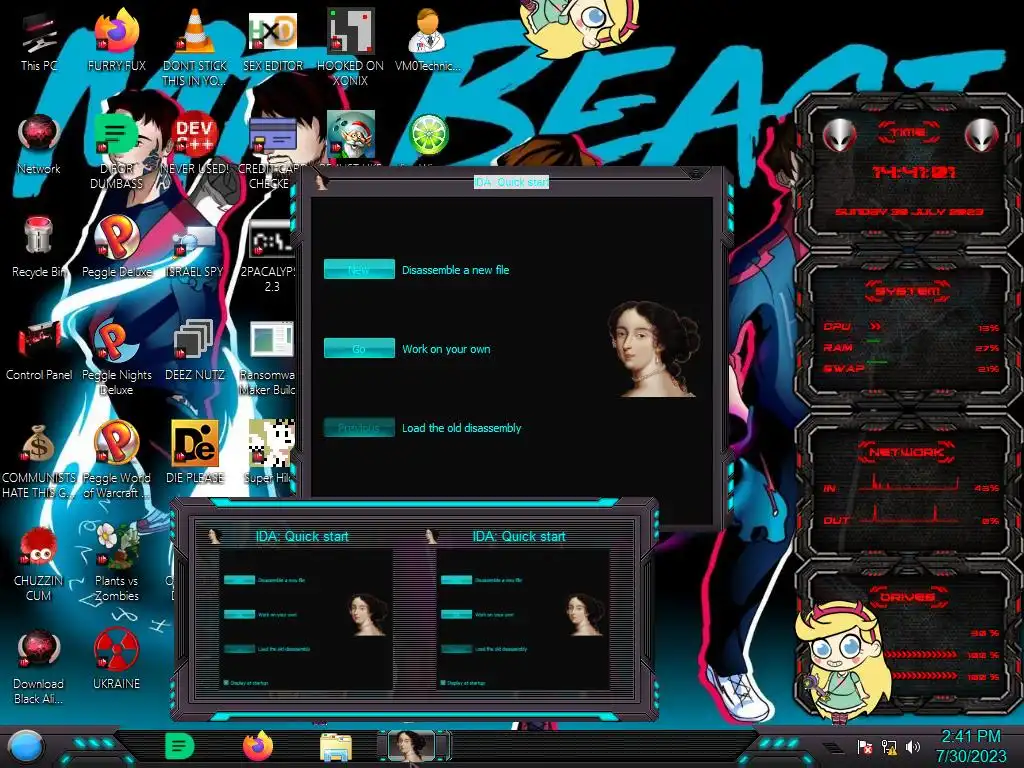Viewport: 1024px width, 768px height.
Task: Click the SWAP usage row in SYSTEM widget
Action: pyautogui.click(x=910, y=369)
